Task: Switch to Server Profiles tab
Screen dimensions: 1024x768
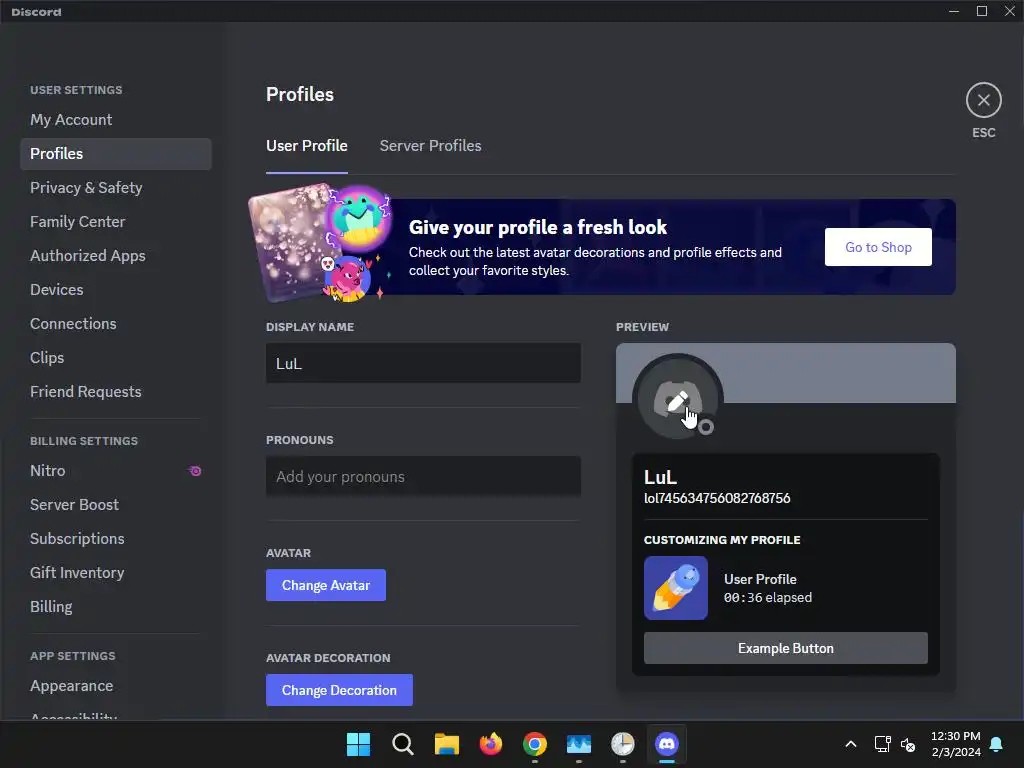Action: 430,146
